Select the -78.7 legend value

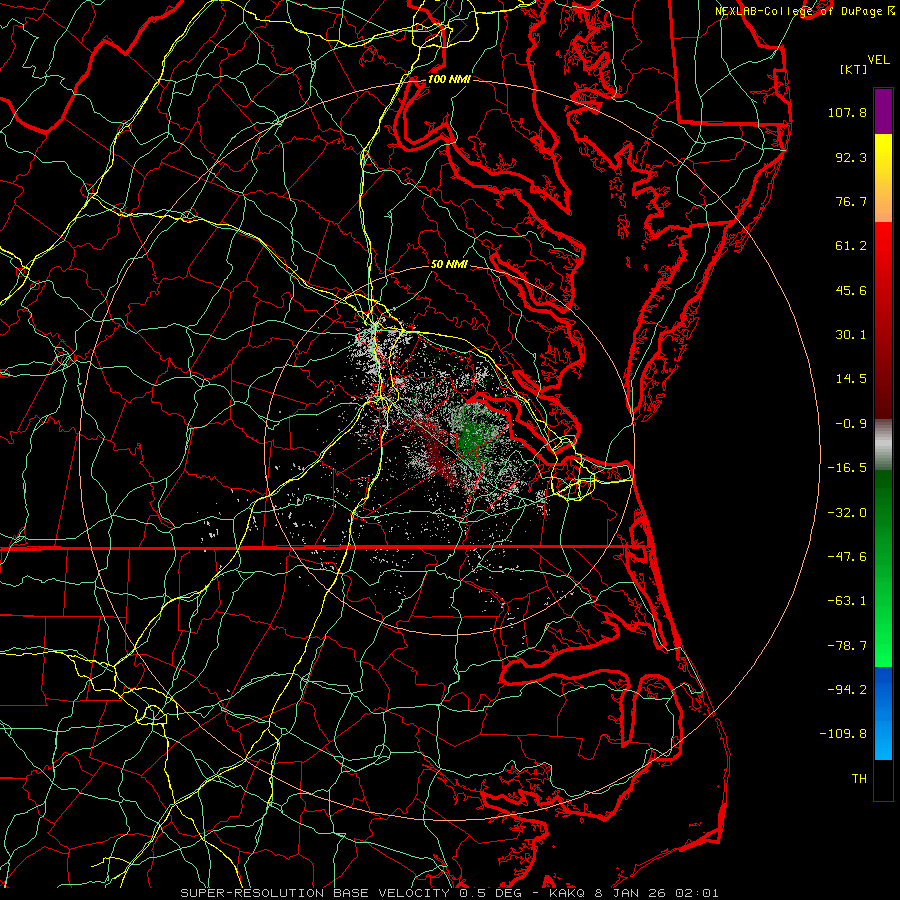pyautogui.click(x=847, y=646)
